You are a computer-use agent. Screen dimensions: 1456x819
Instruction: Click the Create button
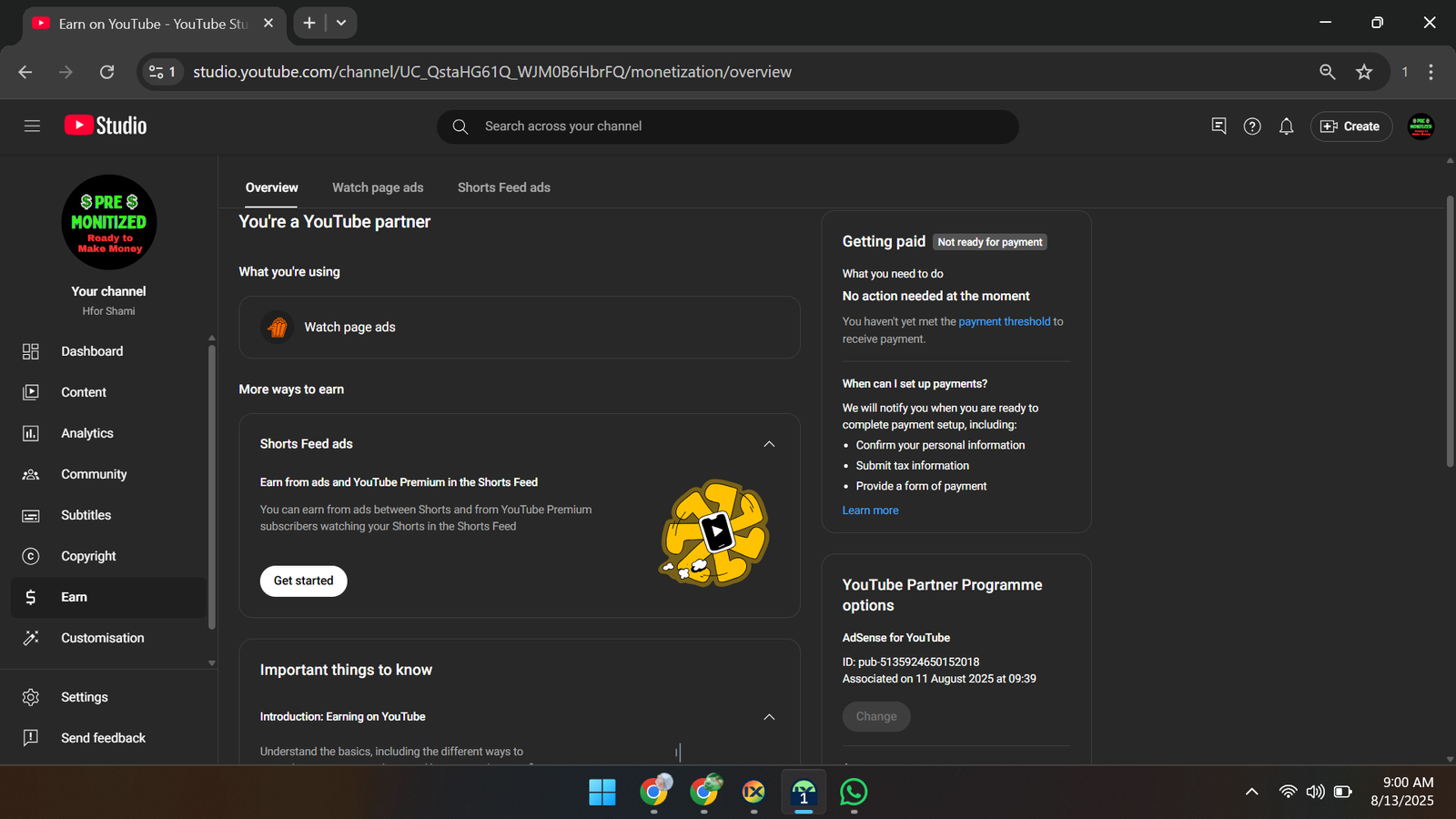pos(1350,126)
